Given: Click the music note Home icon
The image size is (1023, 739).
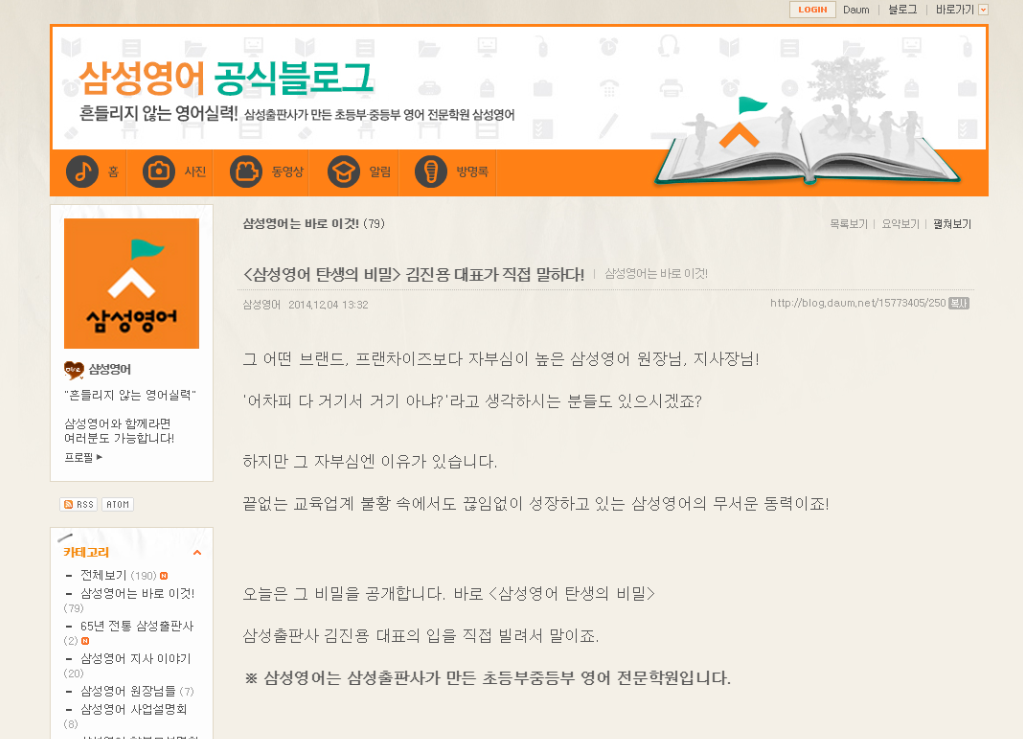Looking at the screenshot, I should [x=82, y=172].
